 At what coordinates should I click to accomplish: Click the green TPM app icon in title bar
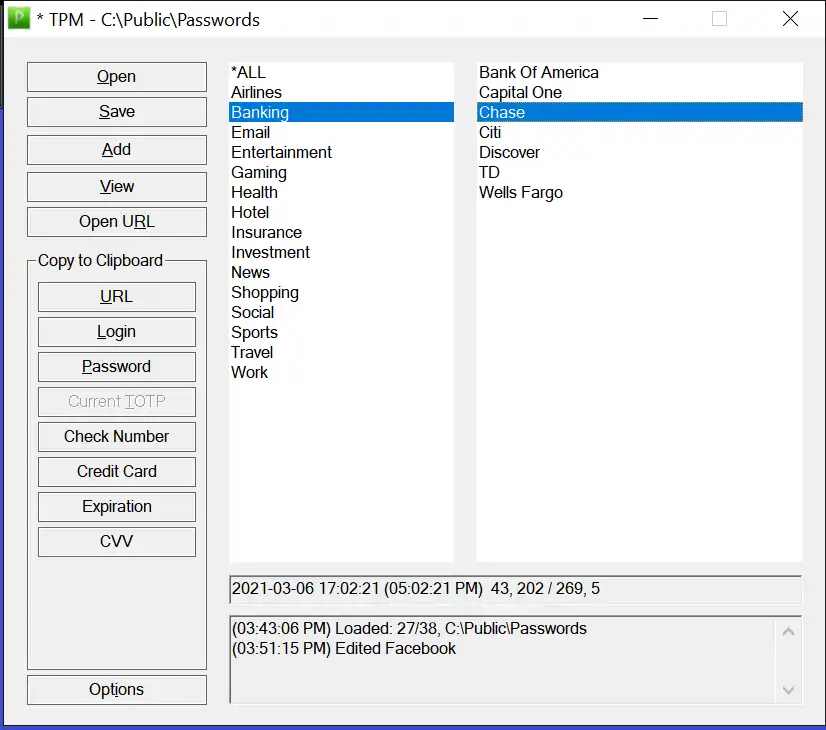click(19, 18)
